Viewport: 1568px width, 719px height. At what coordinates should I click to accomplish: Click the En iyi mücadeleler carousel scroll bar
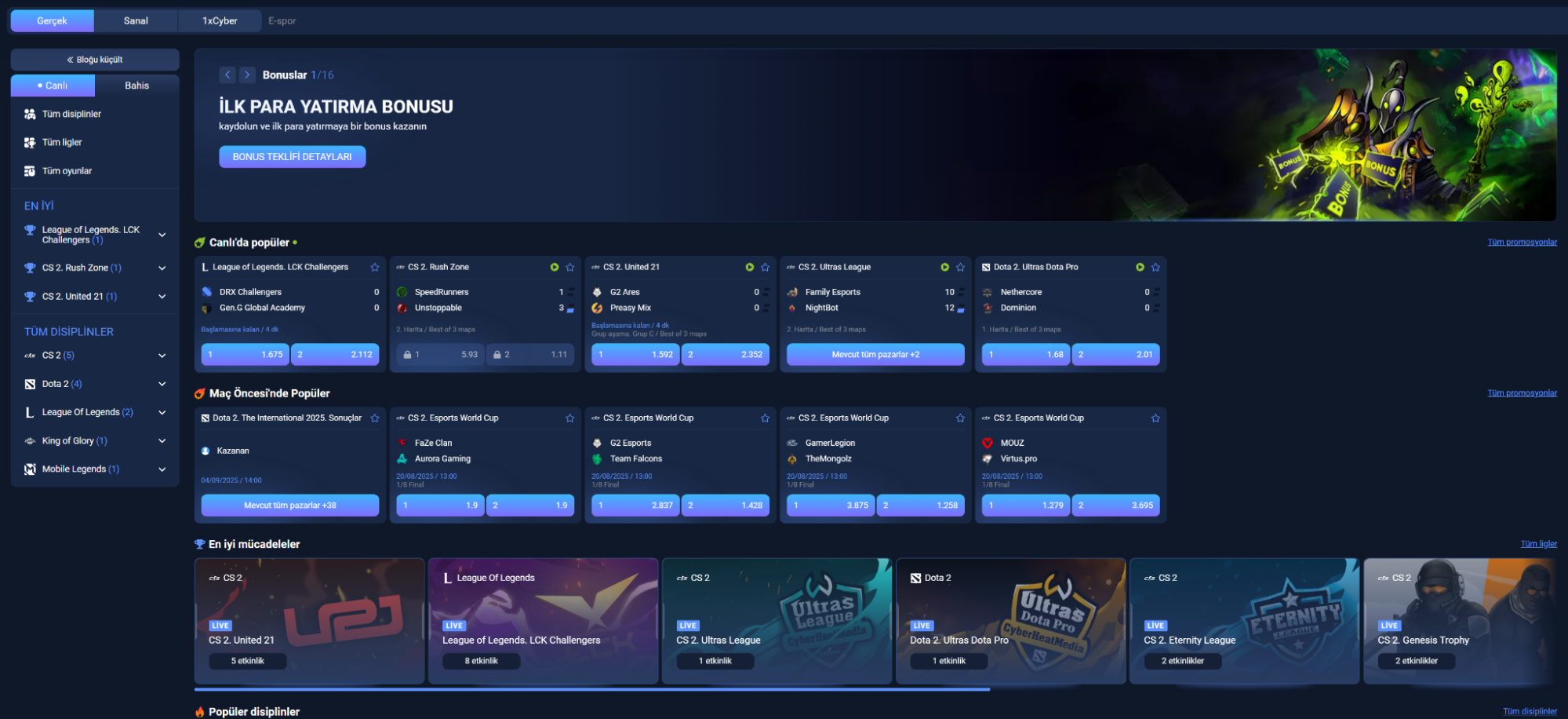click(591, 689)
